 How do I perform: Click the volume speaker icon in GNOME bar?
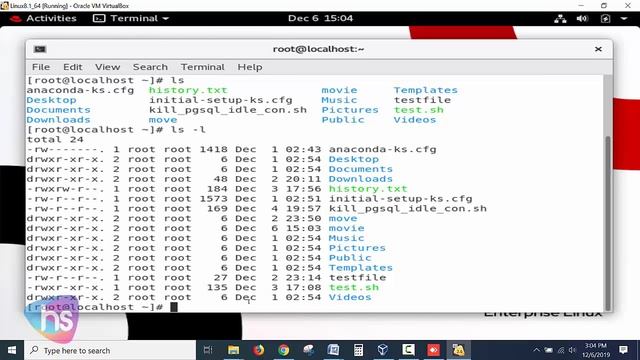coord(582,19)
